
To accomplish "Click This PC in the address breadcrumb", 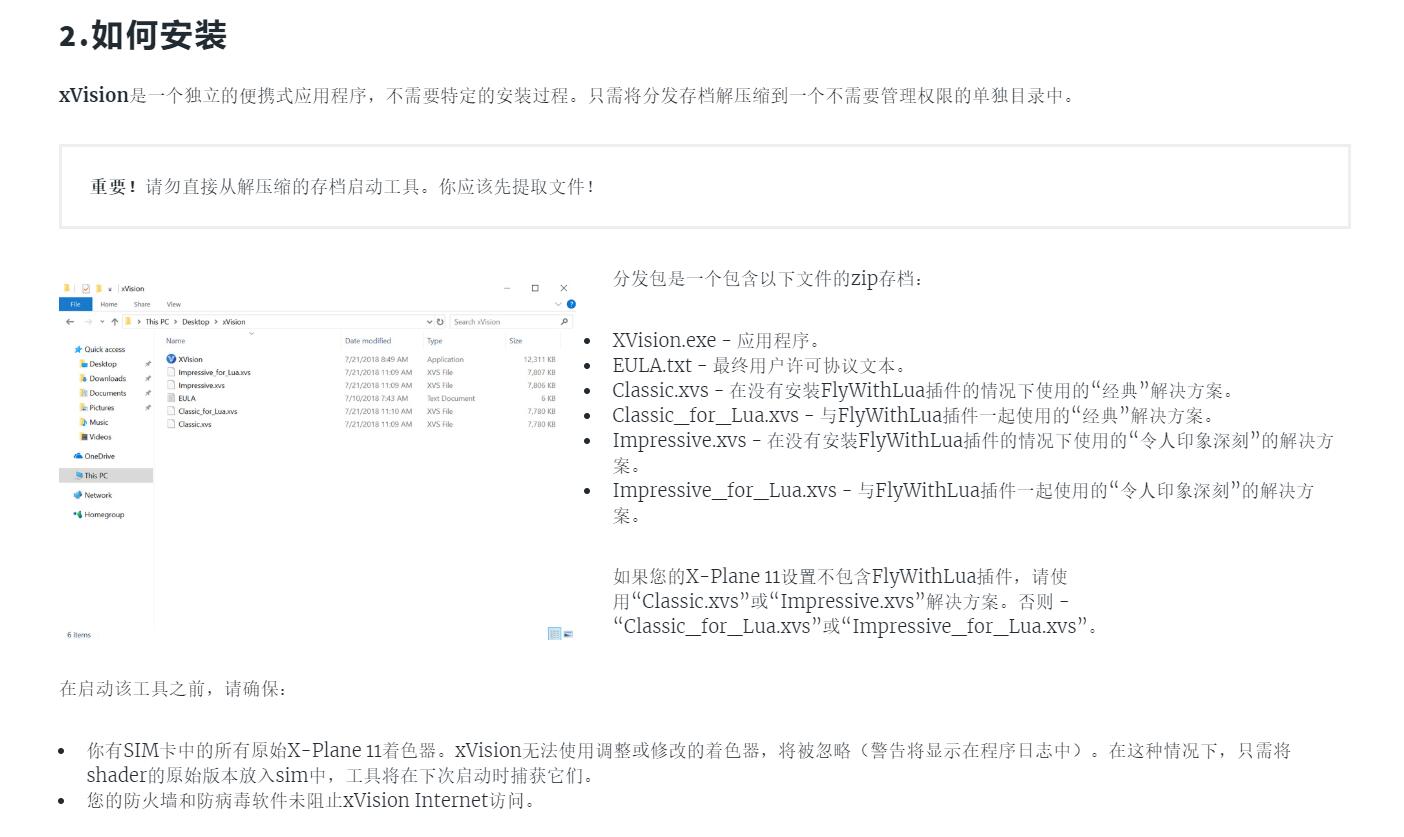I will (x=157, y=322).
